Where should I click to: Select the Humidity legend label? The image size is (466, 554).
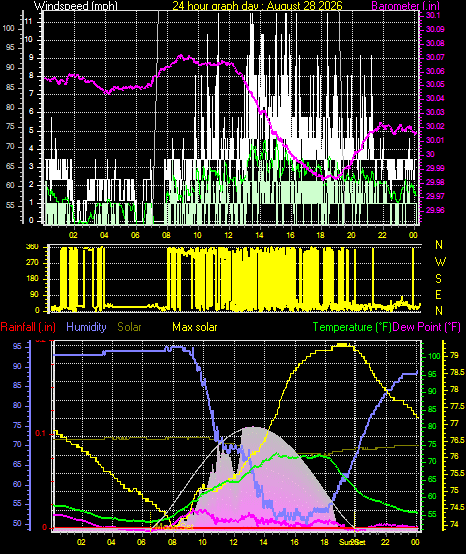[86, 327]
